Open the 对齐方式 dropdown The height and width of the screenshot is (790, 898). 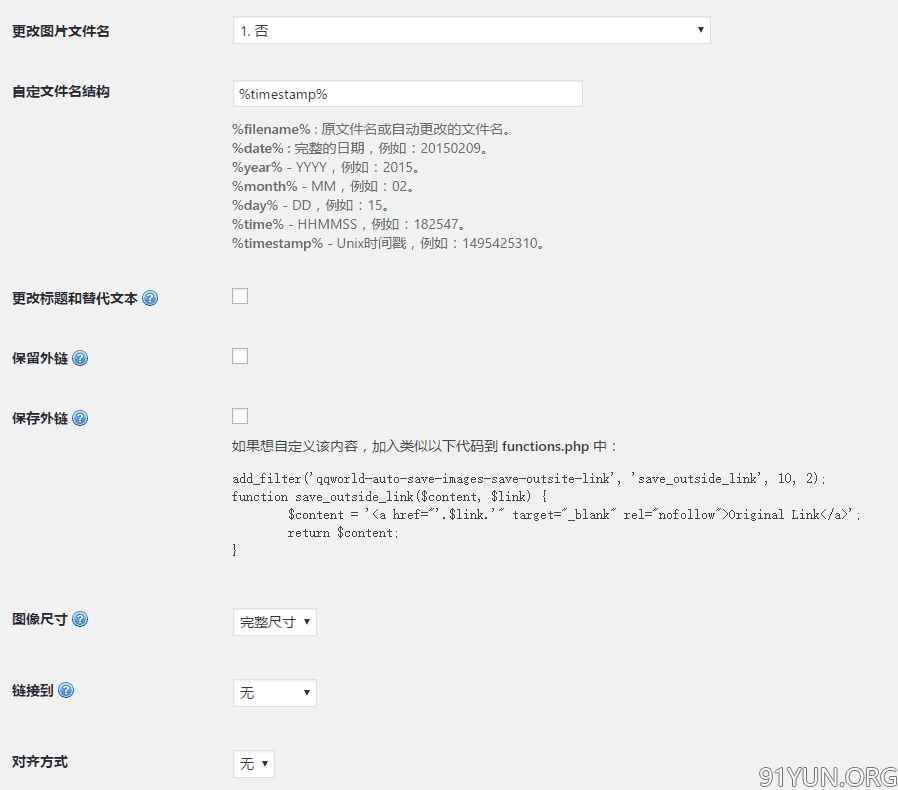254,764
